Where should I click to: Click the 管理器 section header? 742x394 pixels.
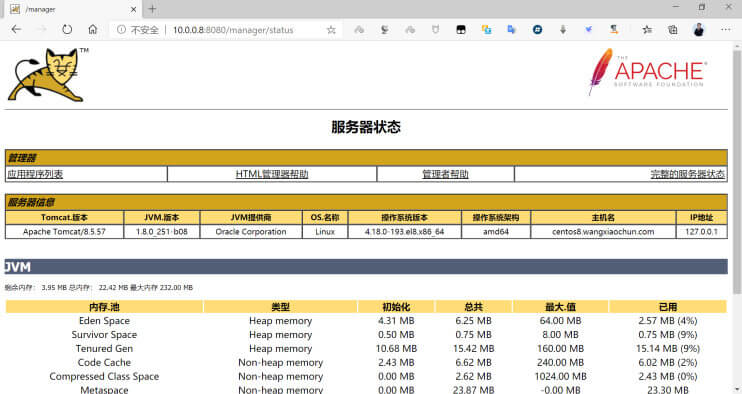(x=366, y=158)
